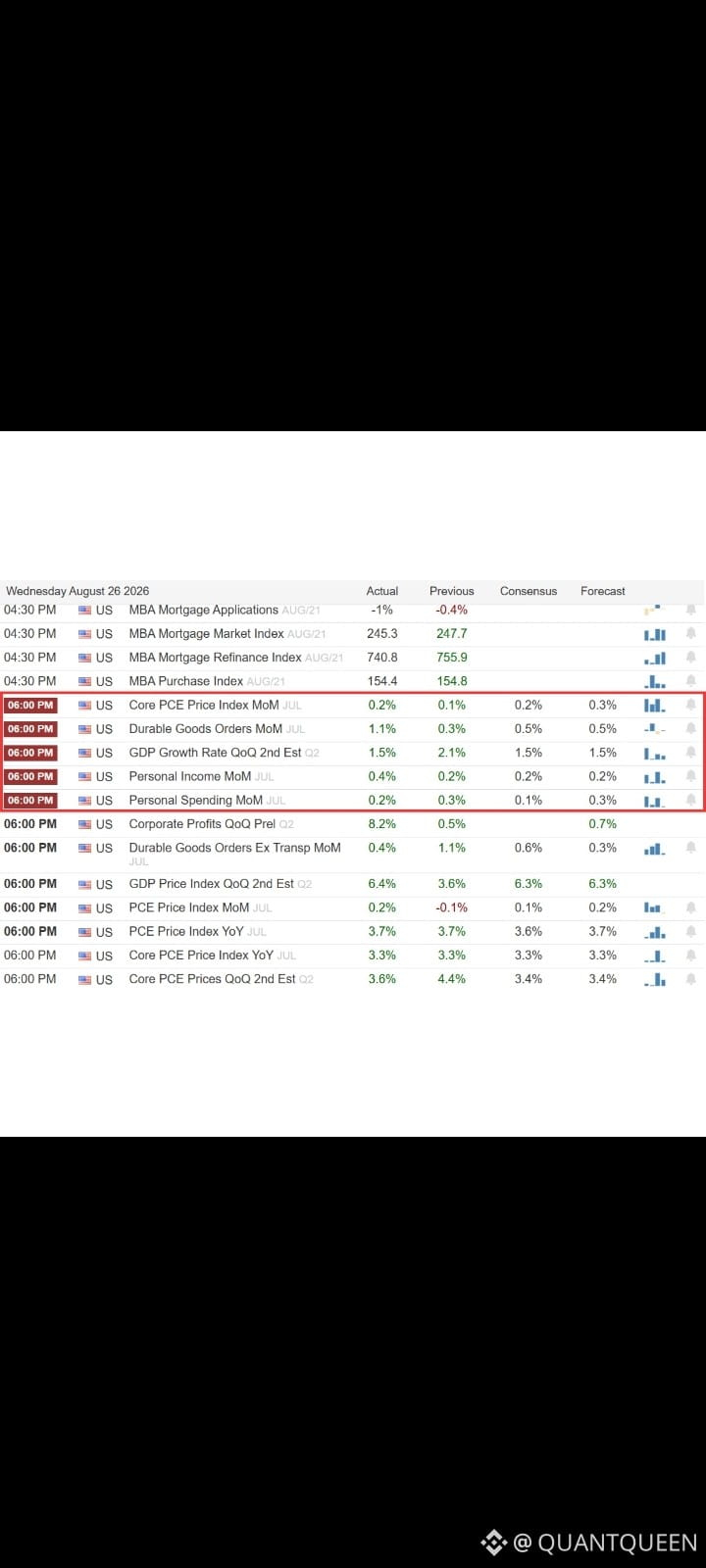Open Durable Goods Orders Ex Transp MoM event
The image size is (706, 1568).
234,848
